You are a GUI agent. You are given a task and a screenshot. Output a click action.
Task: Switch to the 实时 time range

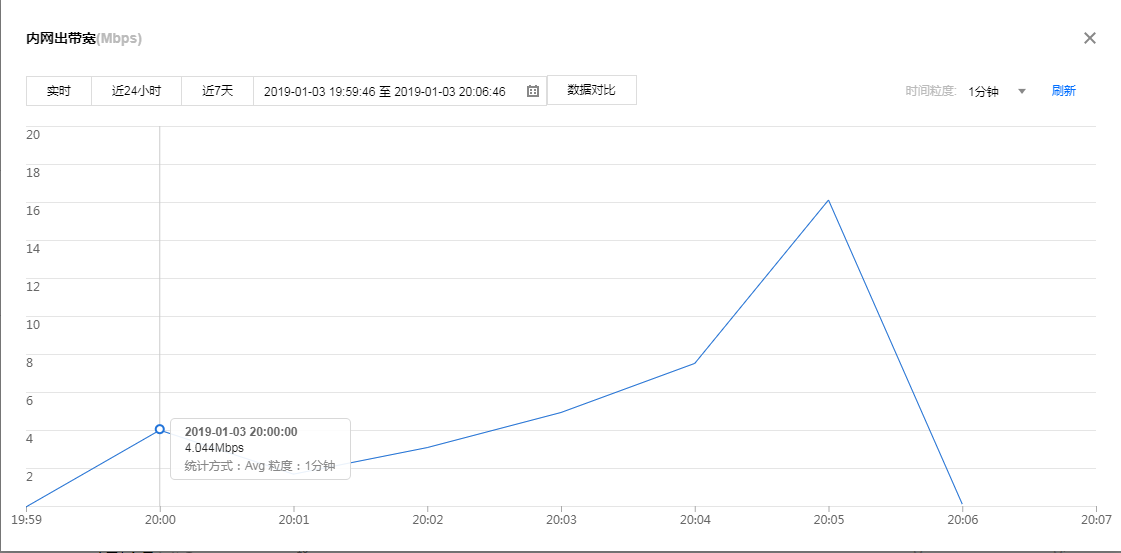click(59, 91)
